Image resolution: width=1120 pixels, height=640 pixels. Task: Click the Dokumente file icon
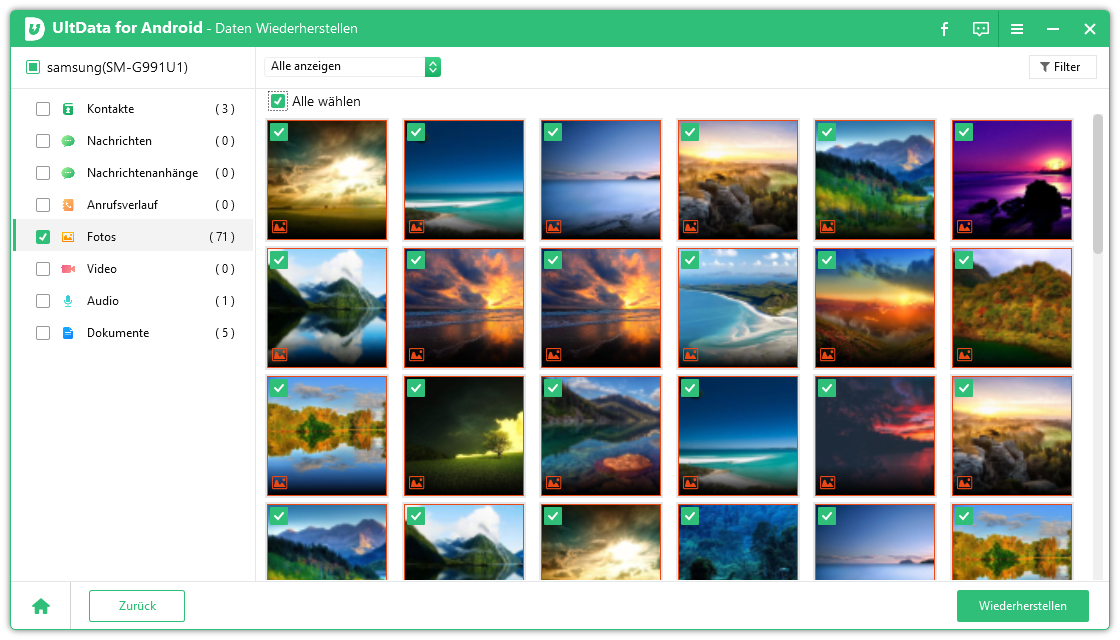click(68, 333)
